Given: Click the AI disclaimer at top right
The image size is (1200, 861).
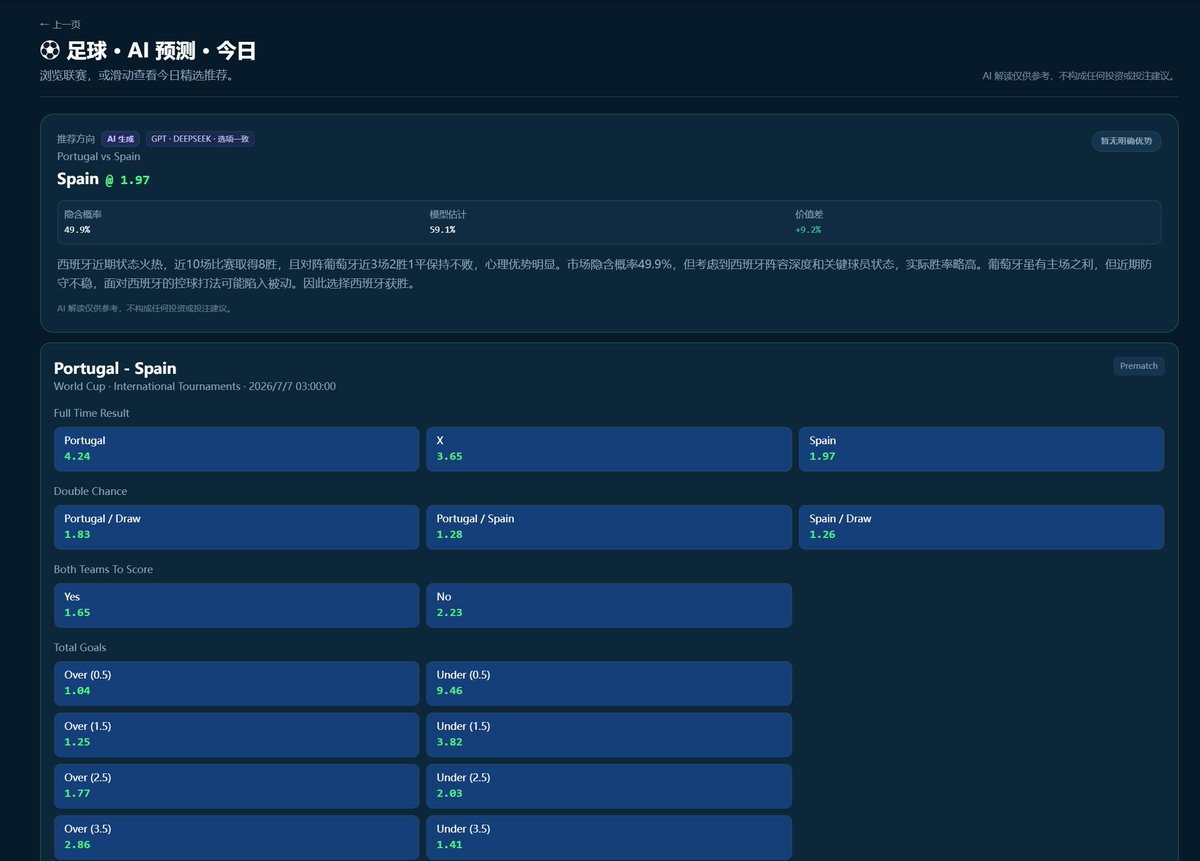Looking at the screenshot, I should 1078,76.
